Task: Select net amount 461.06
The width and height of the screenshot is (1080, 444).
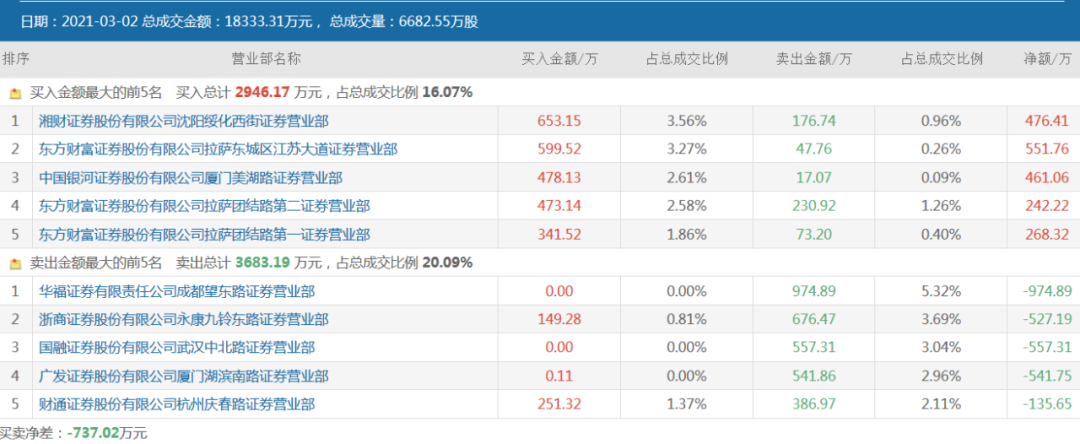Action: point(1048,178)
